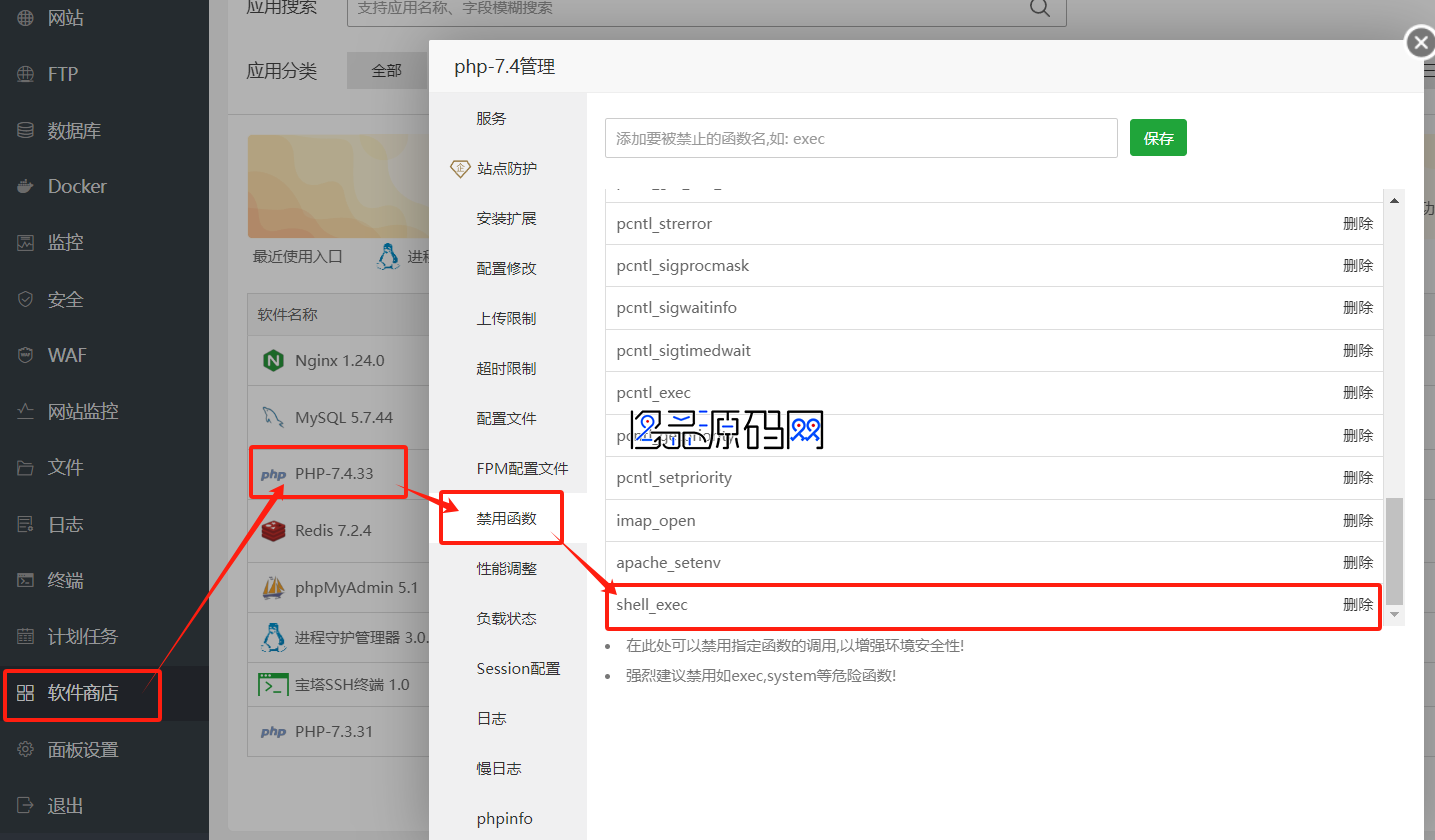This screenshot has width=1435, height=840.
Task: Click the 监控 monitor chart icon
Action: coord(26,242)
